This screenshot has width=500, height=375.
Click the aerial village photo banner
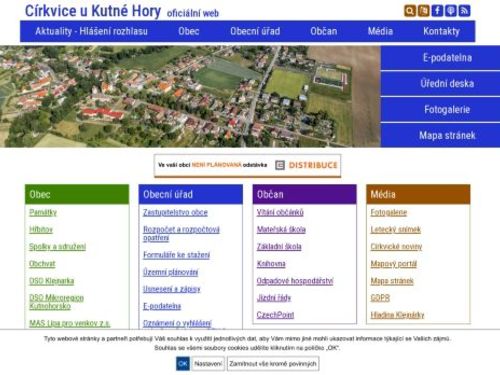pyautogui.click(x=190, y=96)
